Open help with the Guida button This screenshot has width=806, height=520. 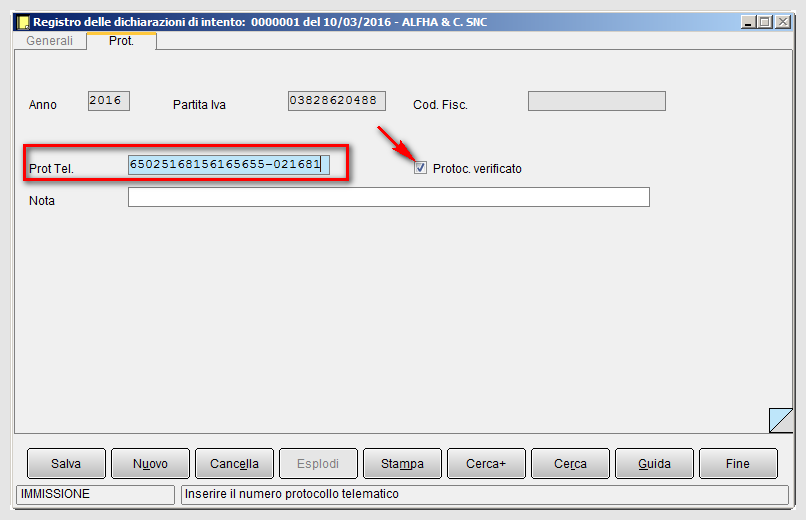(654, 463)
